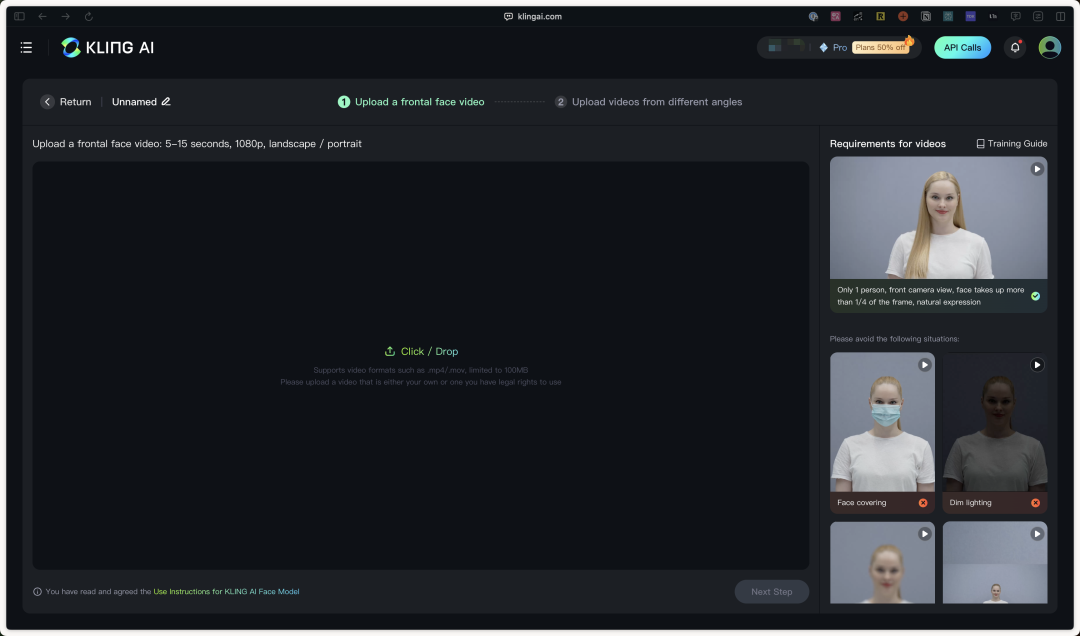1080x636 pixels.
Task: Click the info icon beside agreement text
Action: pyautogui.click(x=37, y=592)
